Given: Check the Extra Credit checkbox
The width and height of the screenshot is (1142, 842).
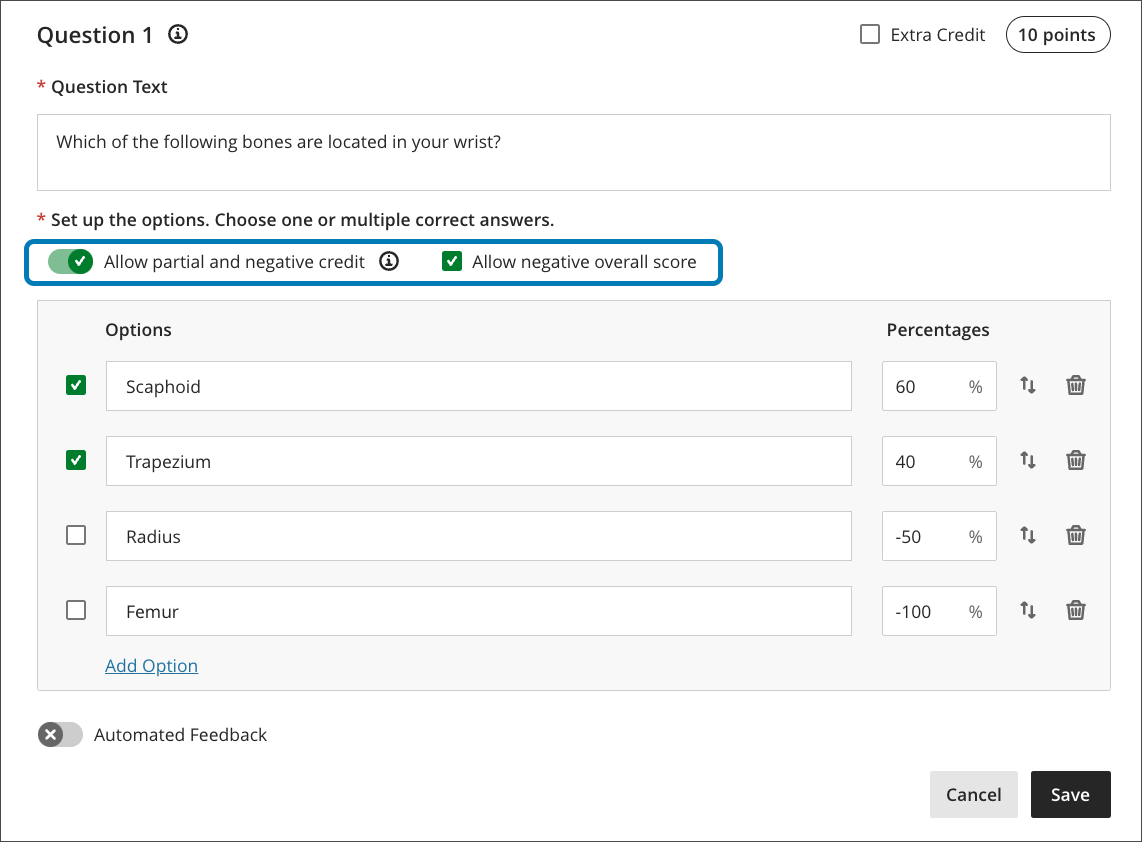Looking at the screenshot, I should tap(869, 35).
